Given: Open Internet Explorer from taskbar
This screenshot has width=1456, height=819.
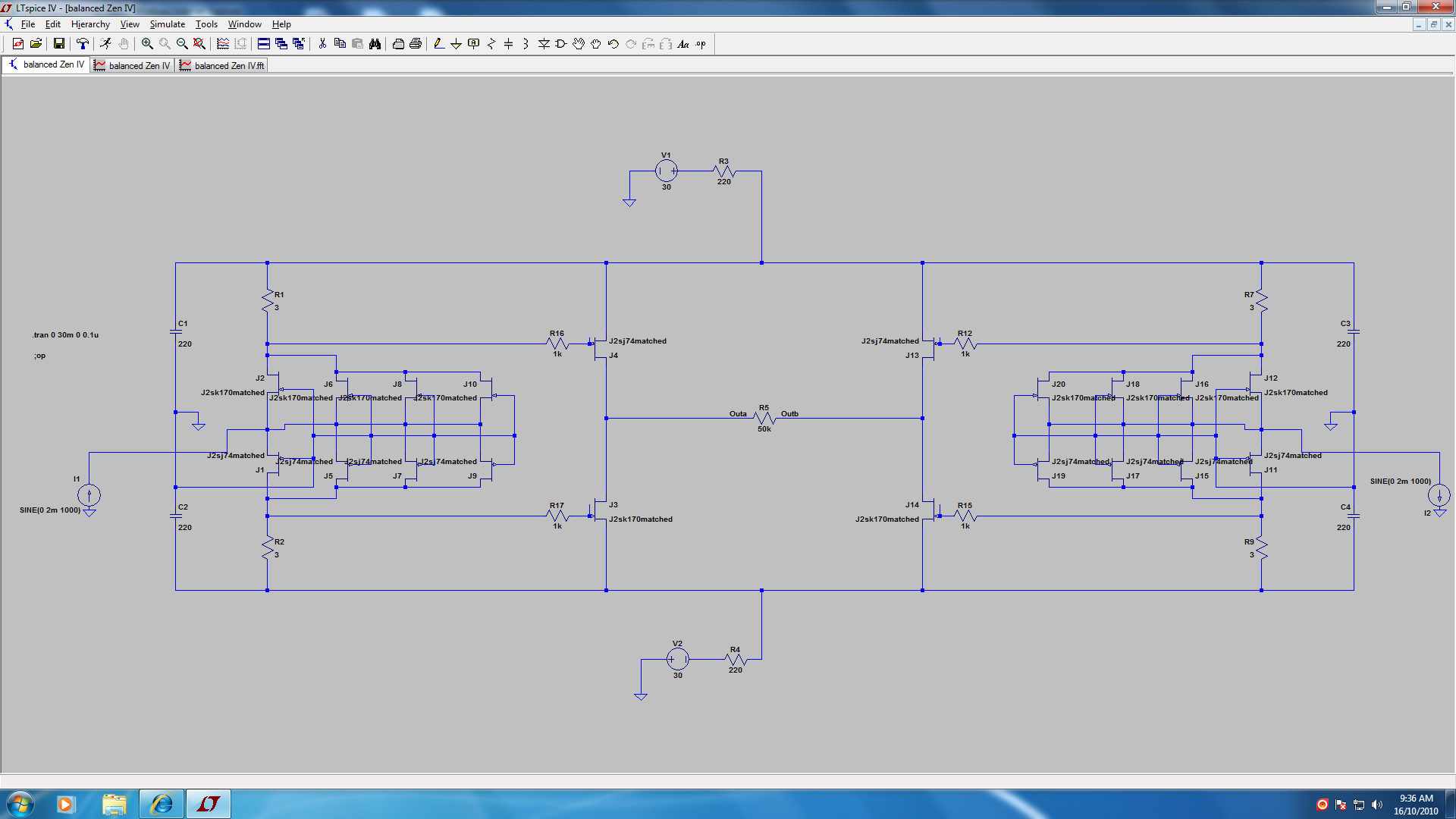Looking at the screenshot, I should click(162, 804).
